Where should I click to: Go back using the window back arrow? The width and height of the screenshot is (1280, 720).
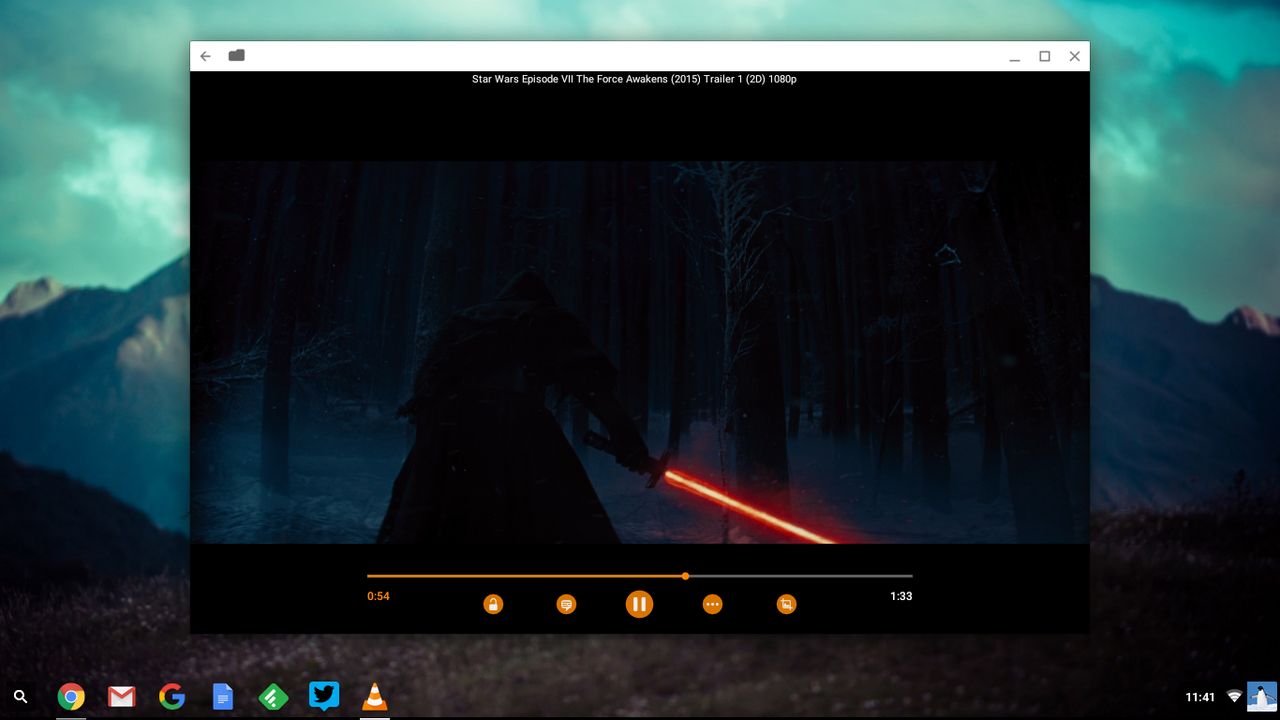click(206, 56)
